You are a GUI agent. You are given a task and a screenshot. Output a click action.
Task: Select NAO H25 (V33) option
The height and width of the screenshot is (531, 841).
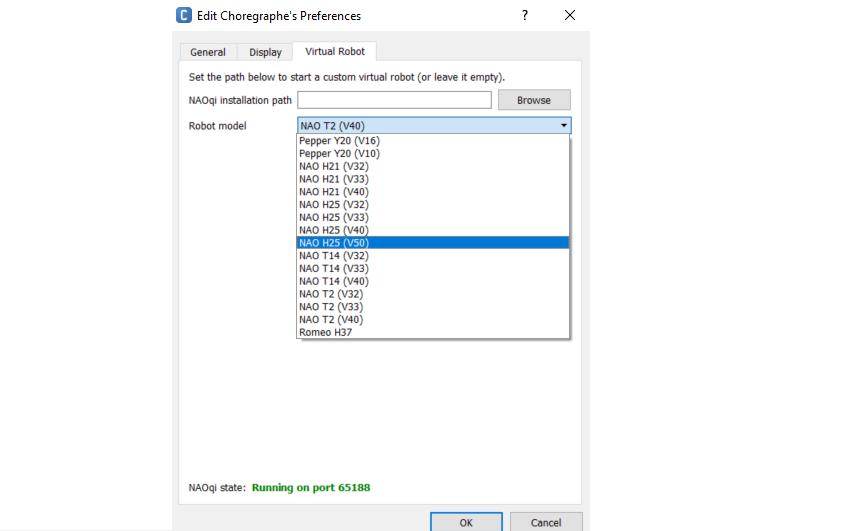coord(433,218)
